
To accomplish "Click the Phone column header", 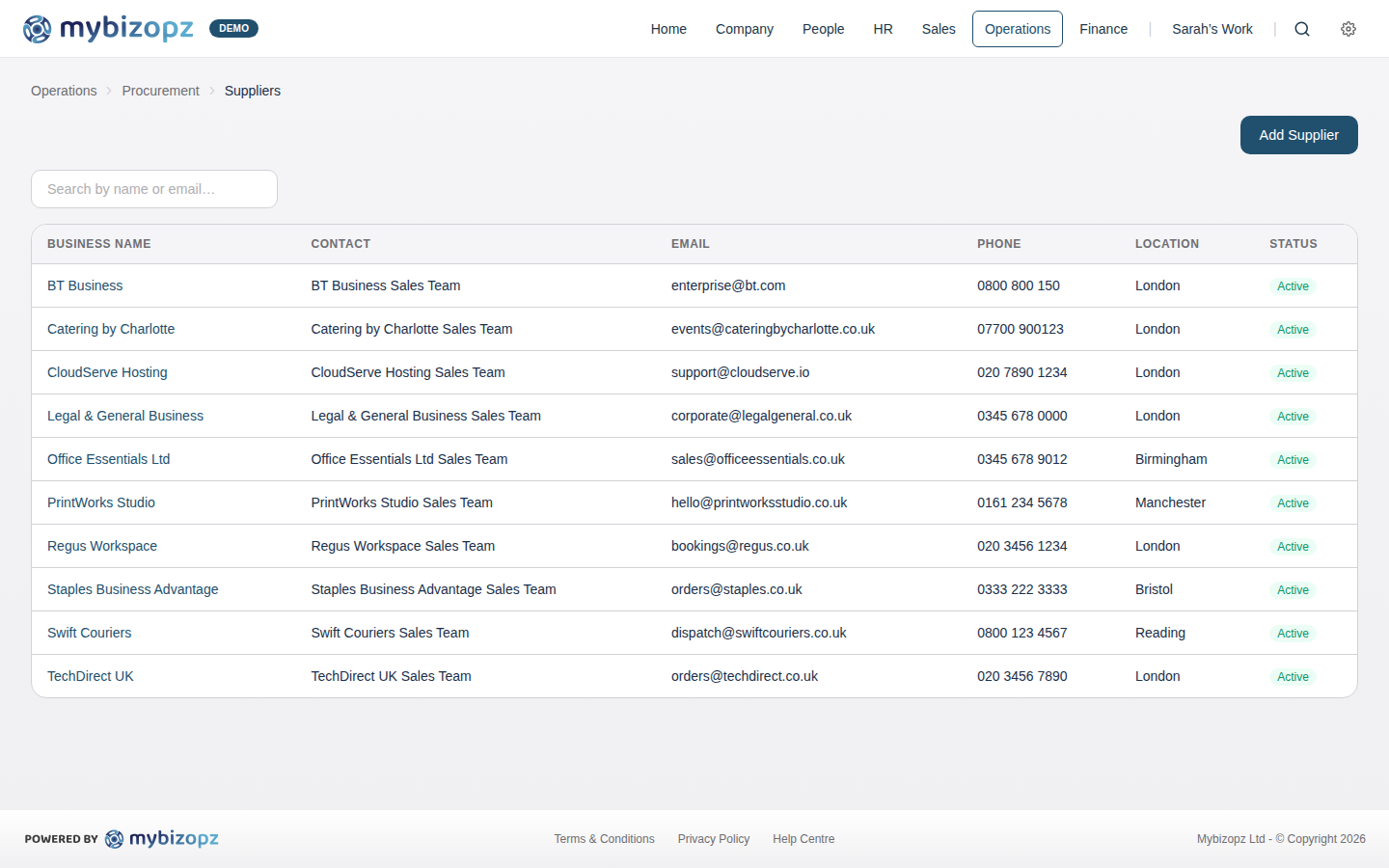I will 999,244.
